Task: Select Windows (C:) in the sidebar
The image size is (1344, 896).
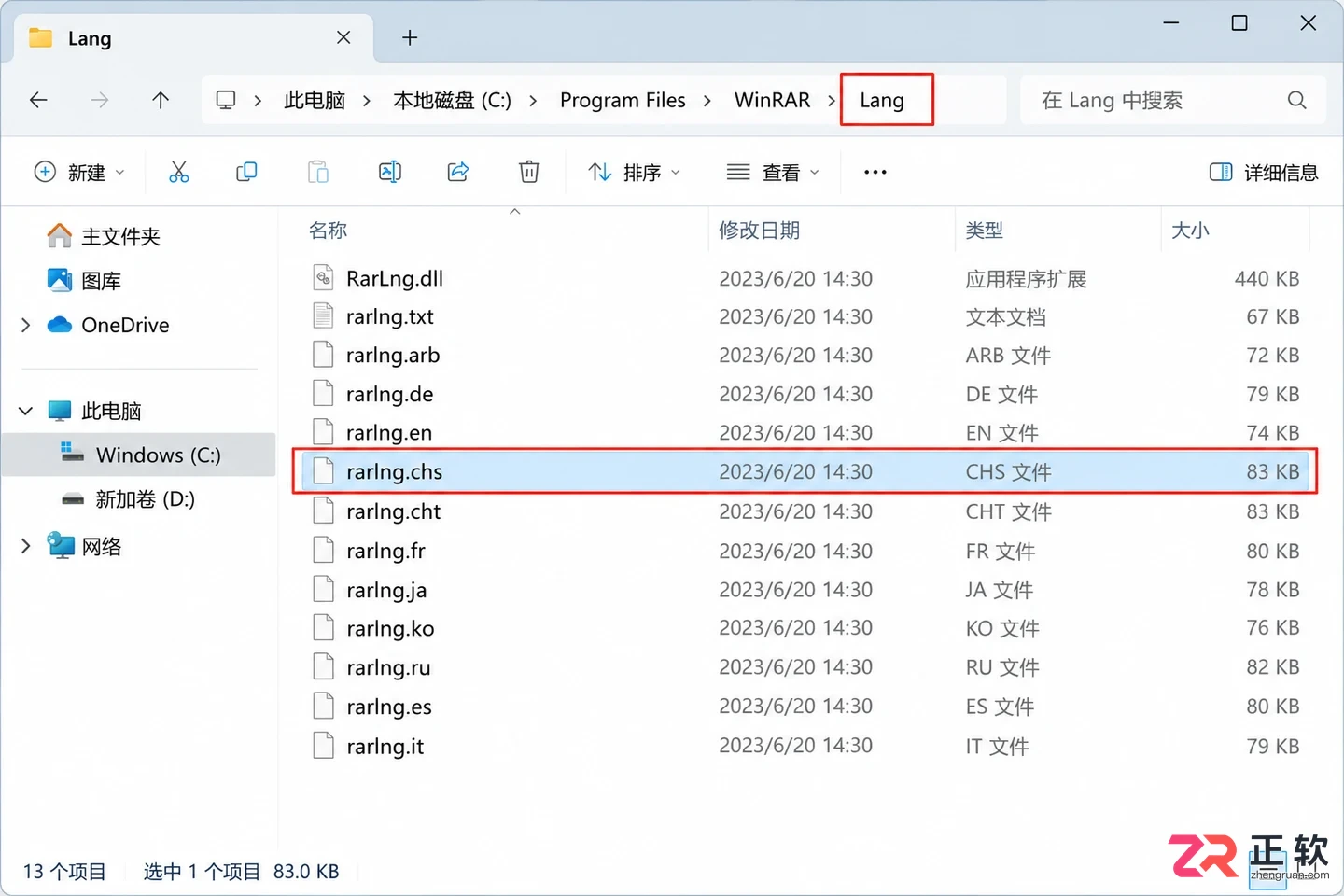Action: (x=139, y=455)
